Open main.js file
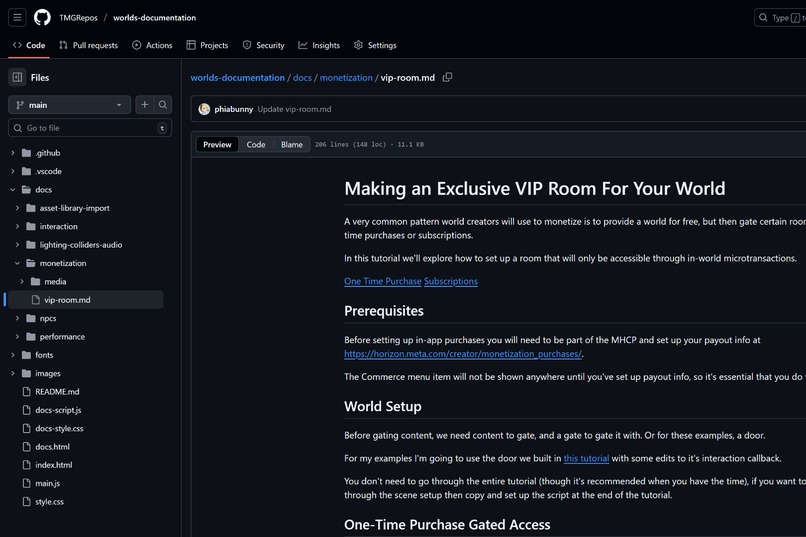This screenshot has width=806, height=537. (47, 484)
